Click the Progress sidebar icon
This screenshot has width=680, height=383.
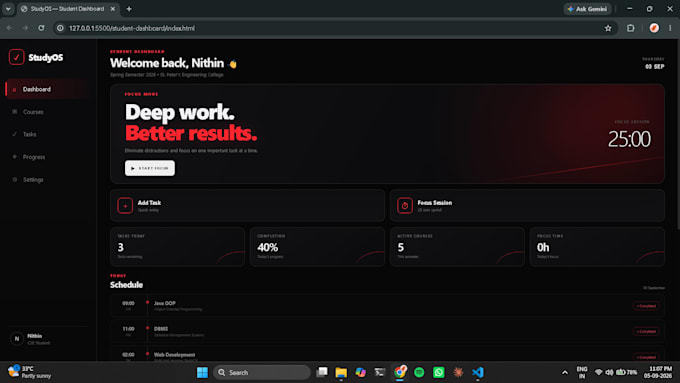tap(15, 157)
